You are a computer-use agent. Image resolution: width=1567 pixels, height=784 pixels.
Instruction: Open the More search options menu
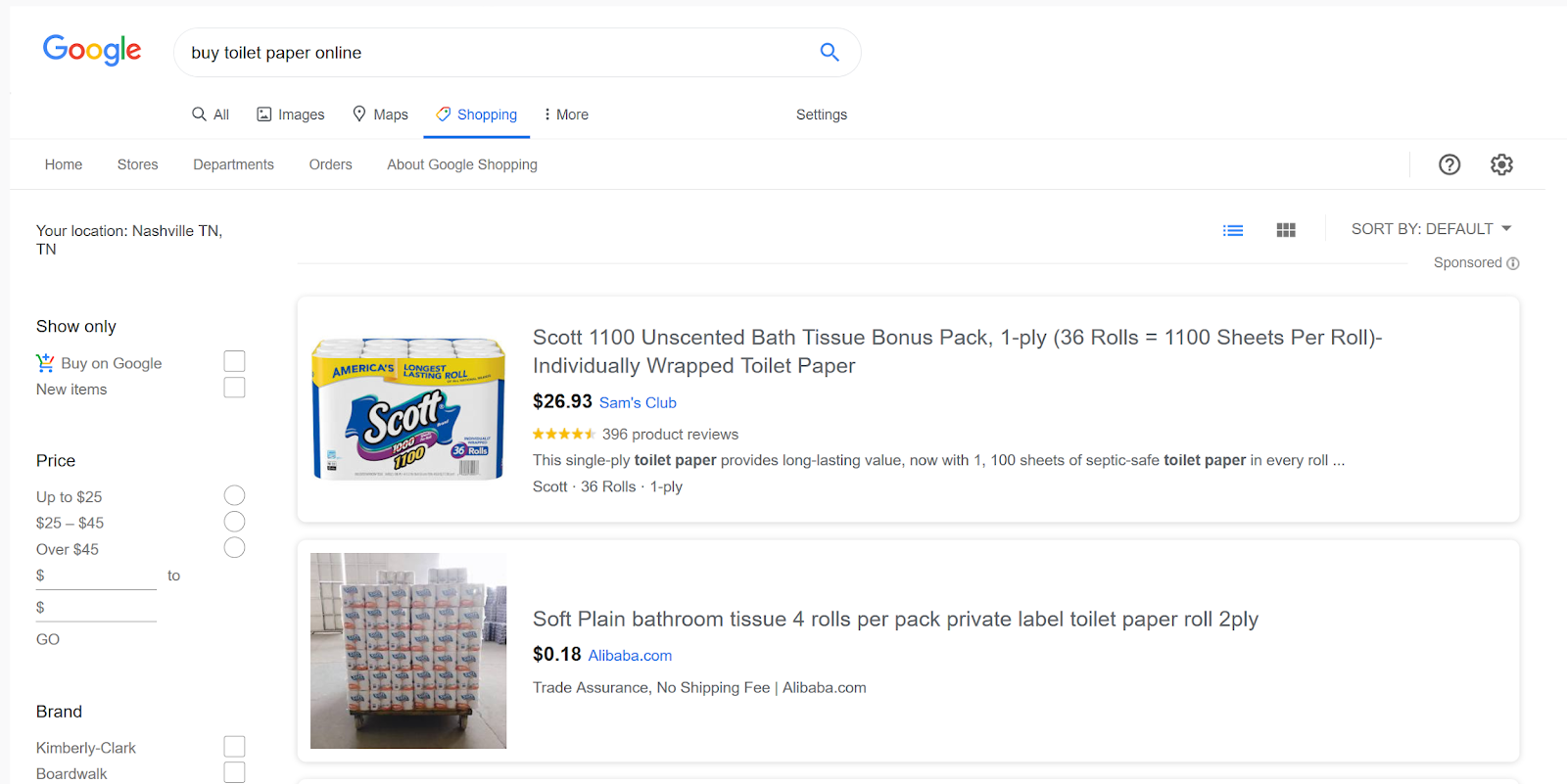click(566, 115)
